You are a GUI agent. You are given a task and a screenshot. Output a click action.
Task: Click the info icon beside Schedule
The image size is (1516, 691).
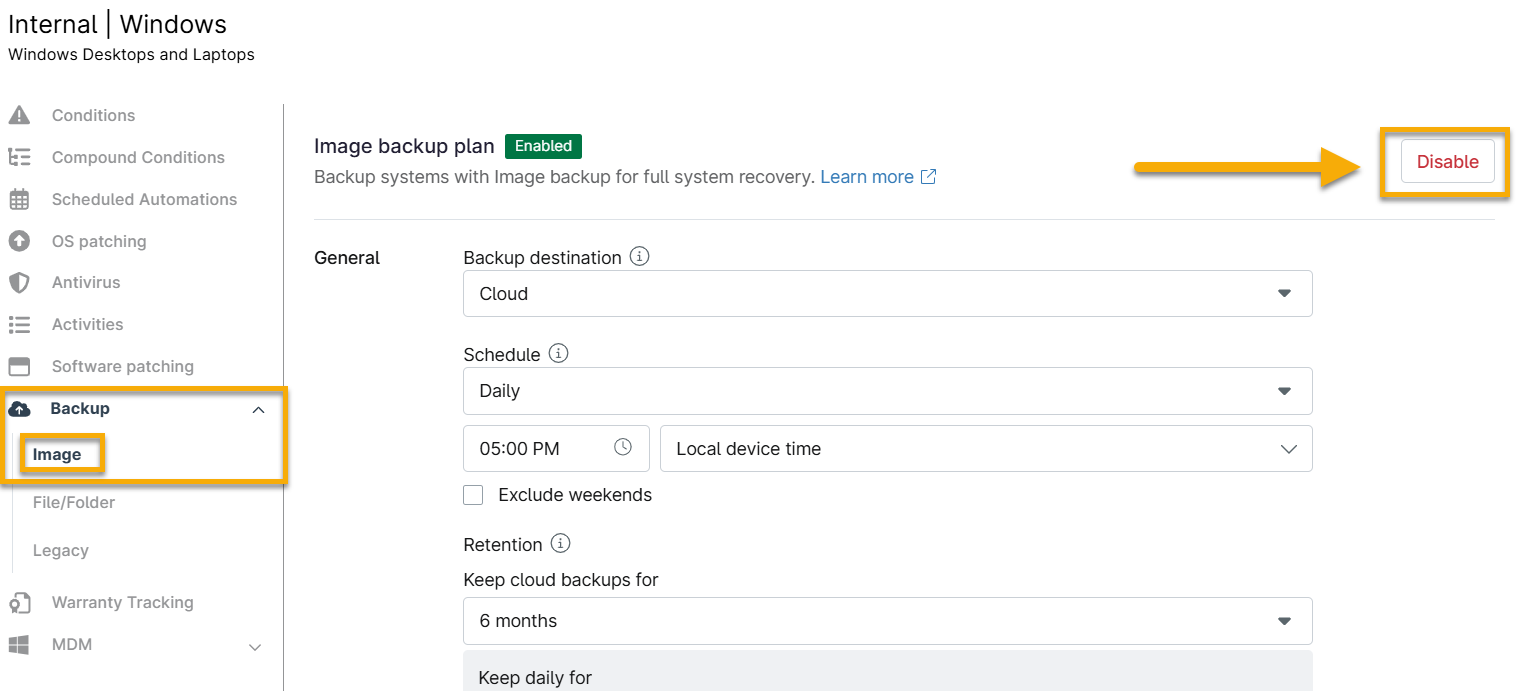pos(559,354)
